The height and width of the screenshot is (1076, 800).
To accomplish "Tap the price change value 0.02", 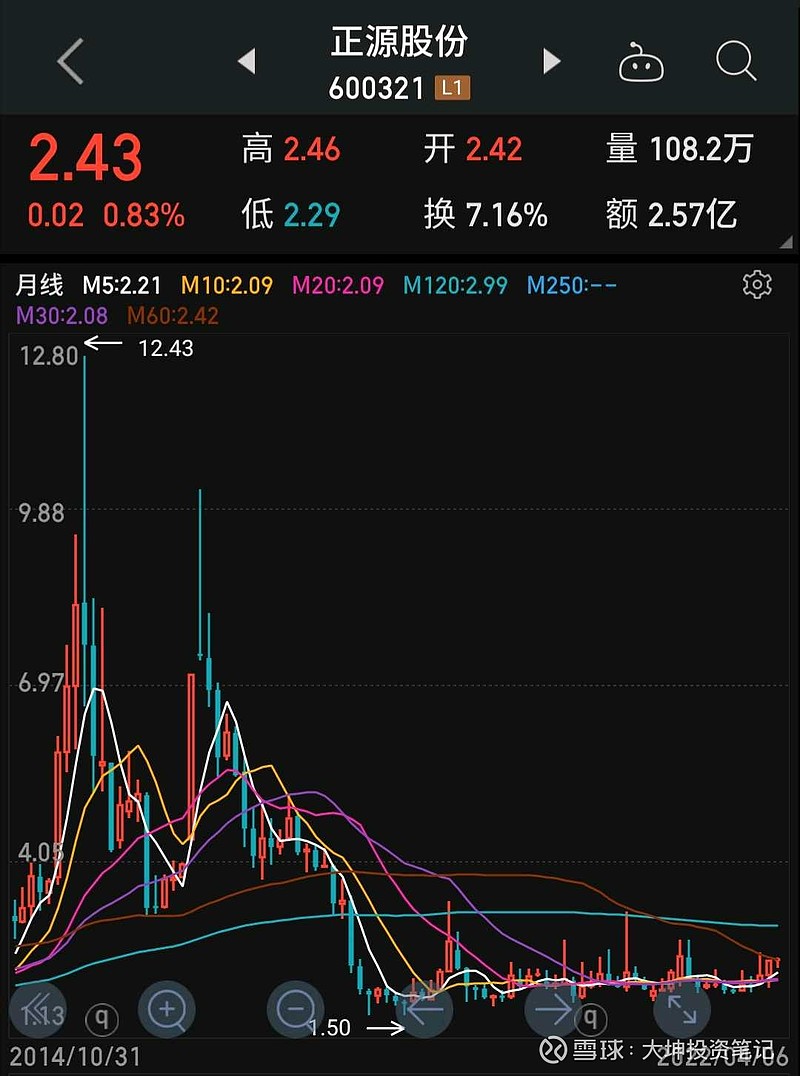I will (56, 215).
